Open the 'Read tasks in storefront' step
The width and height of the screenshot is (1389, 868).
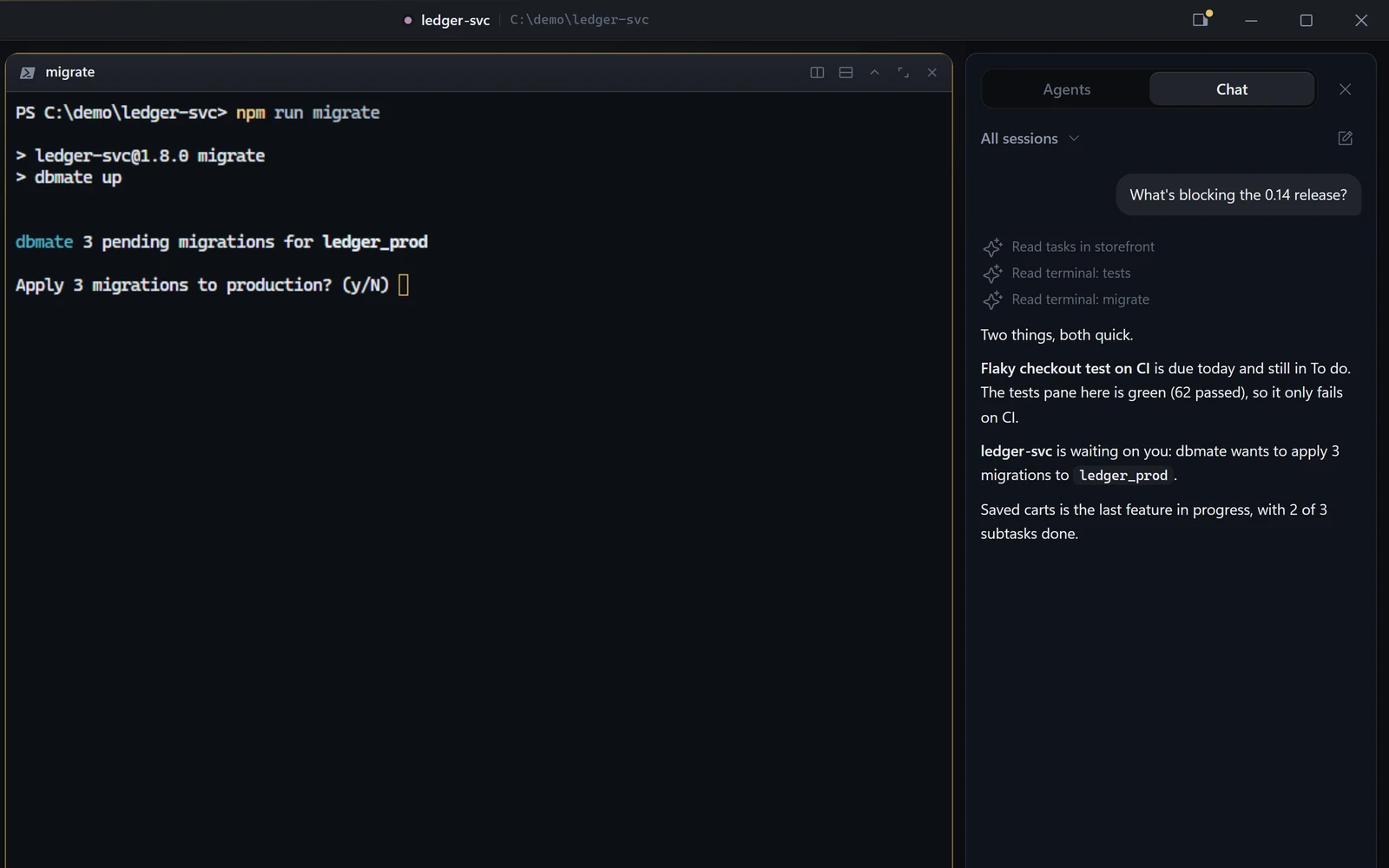click(1069, 247)
